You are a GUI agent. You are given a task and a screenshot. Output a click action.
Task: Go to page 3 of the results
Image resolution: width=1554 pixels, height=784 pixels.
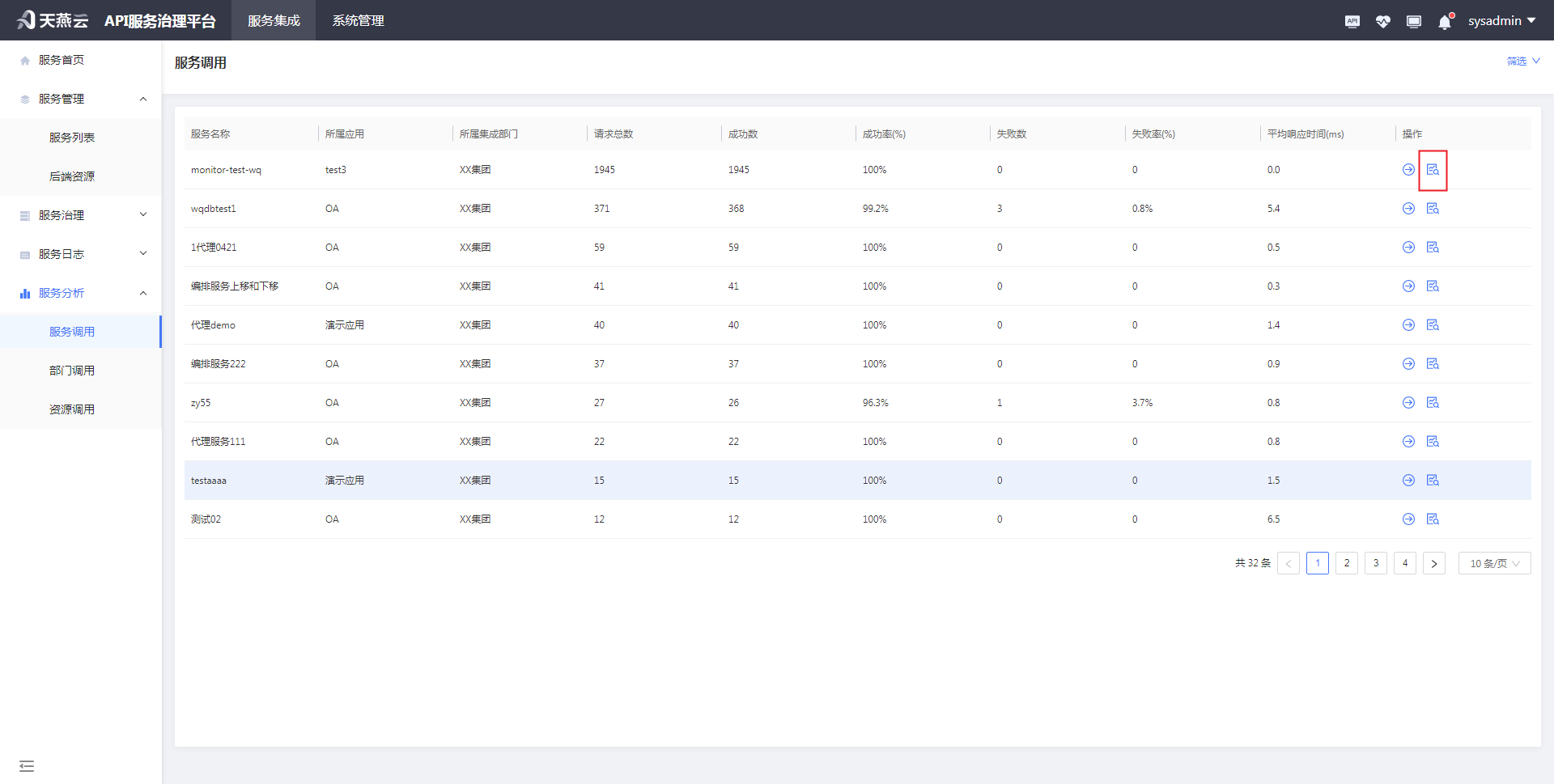pos(1375,563)
